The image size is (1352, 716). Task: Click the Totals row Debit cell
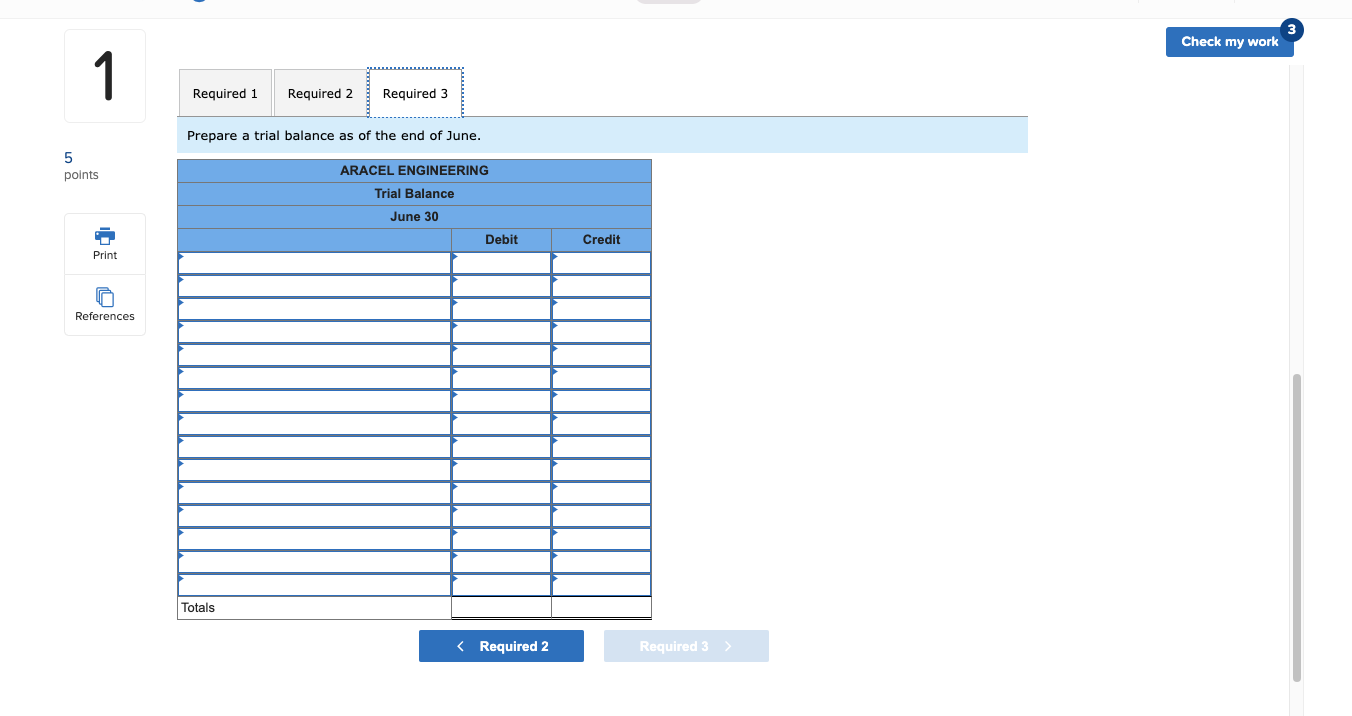click(501, 607)
